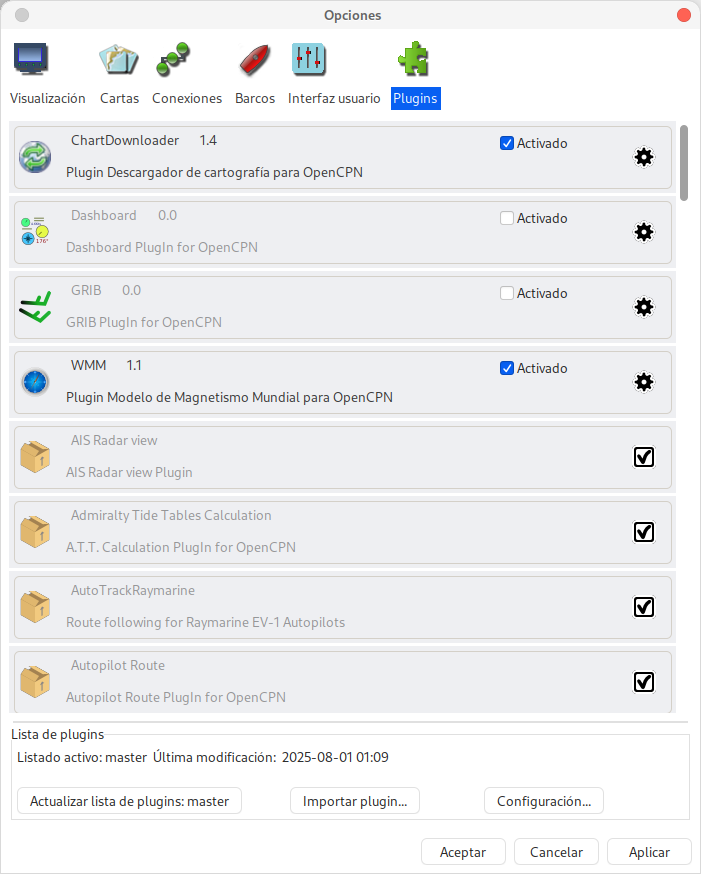Click the AutoTrackRaymarine title text
701x874 pixels.
[x=133, y=590]
